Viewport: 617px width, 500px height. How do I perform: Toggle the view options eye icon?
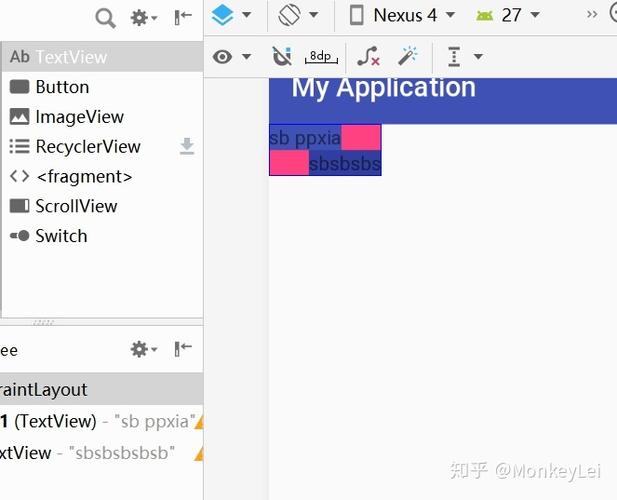222,57
